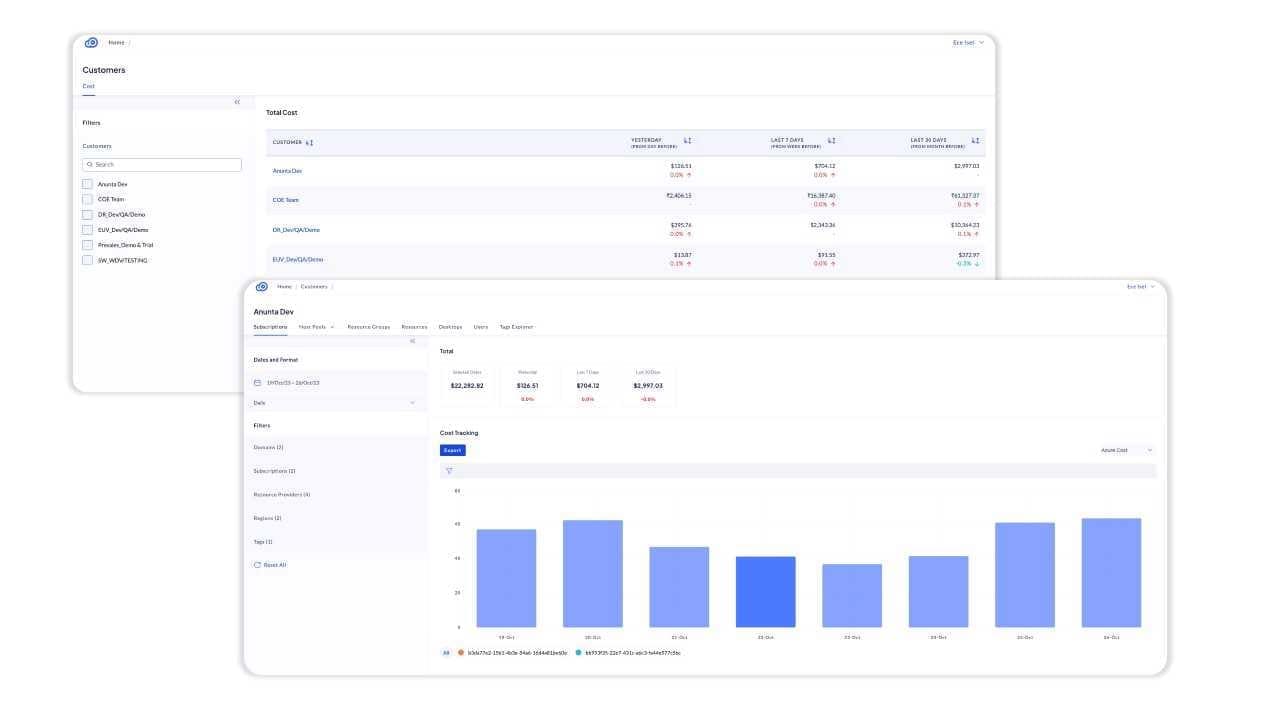Image resolution: width=1280 pixels, height=720 pixels.
Task: Click the Export button
Action: [x=452, y=450]
